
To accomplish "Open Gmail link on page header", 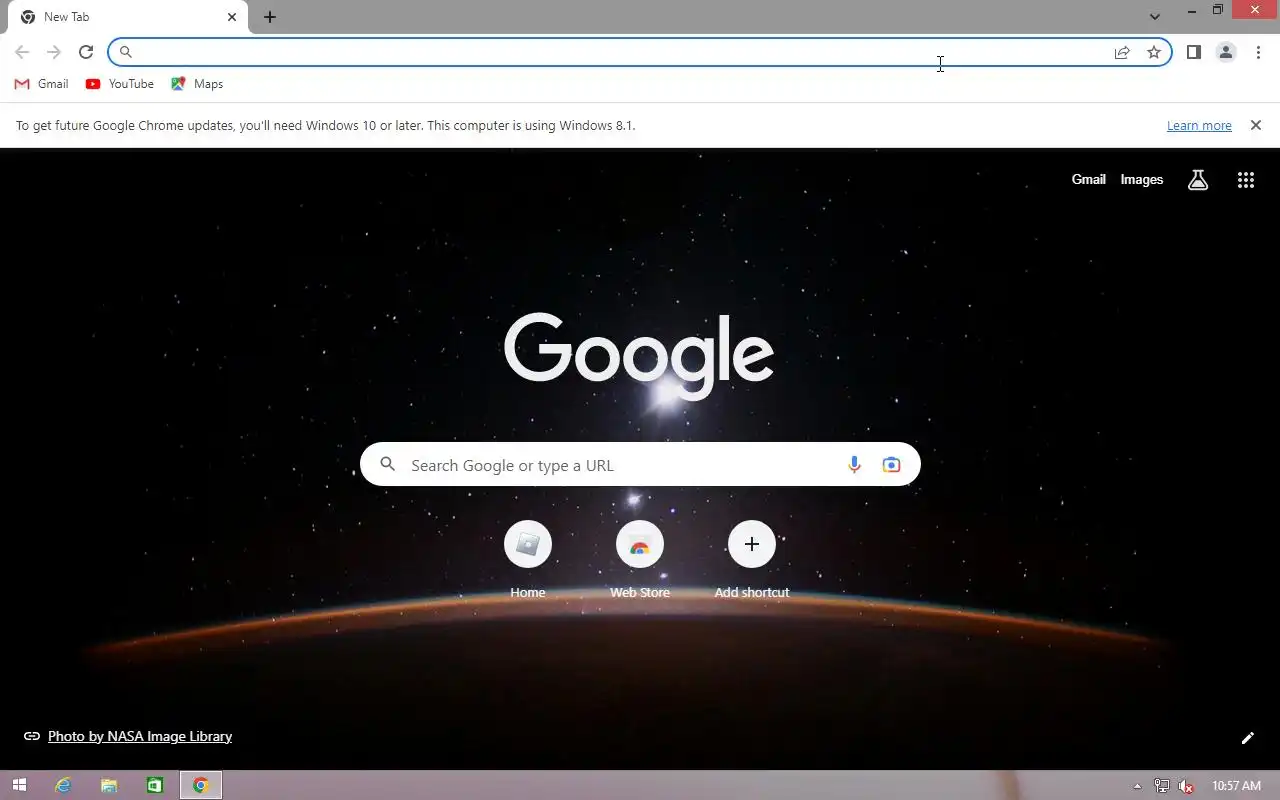I will click(1088, 180).
